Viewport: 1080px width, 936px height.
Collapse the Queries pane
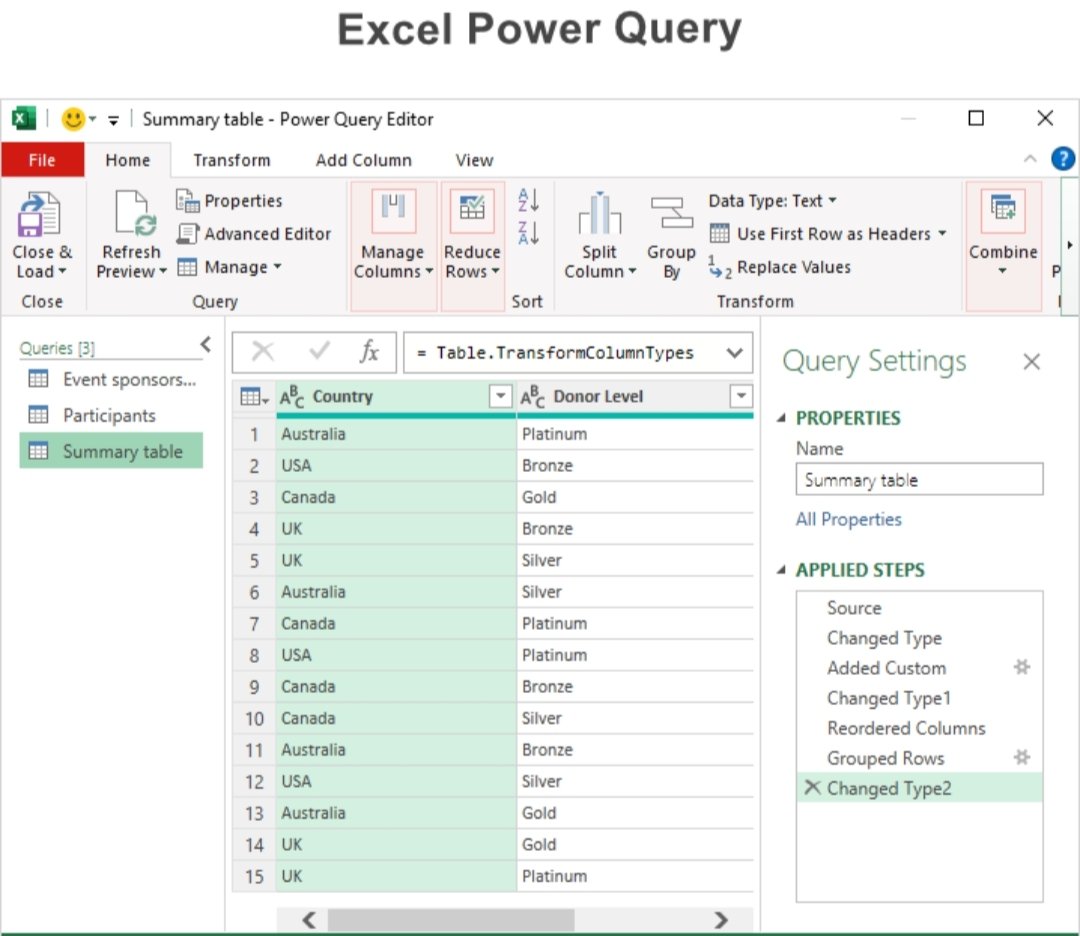click(x=205, y=344)
